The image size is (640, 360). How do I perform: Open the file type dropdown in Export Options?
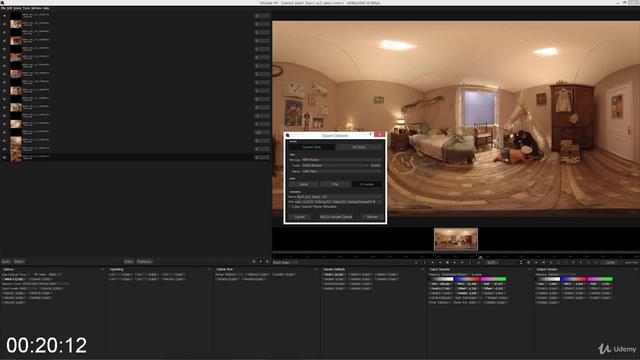click(x=341, y=160)
